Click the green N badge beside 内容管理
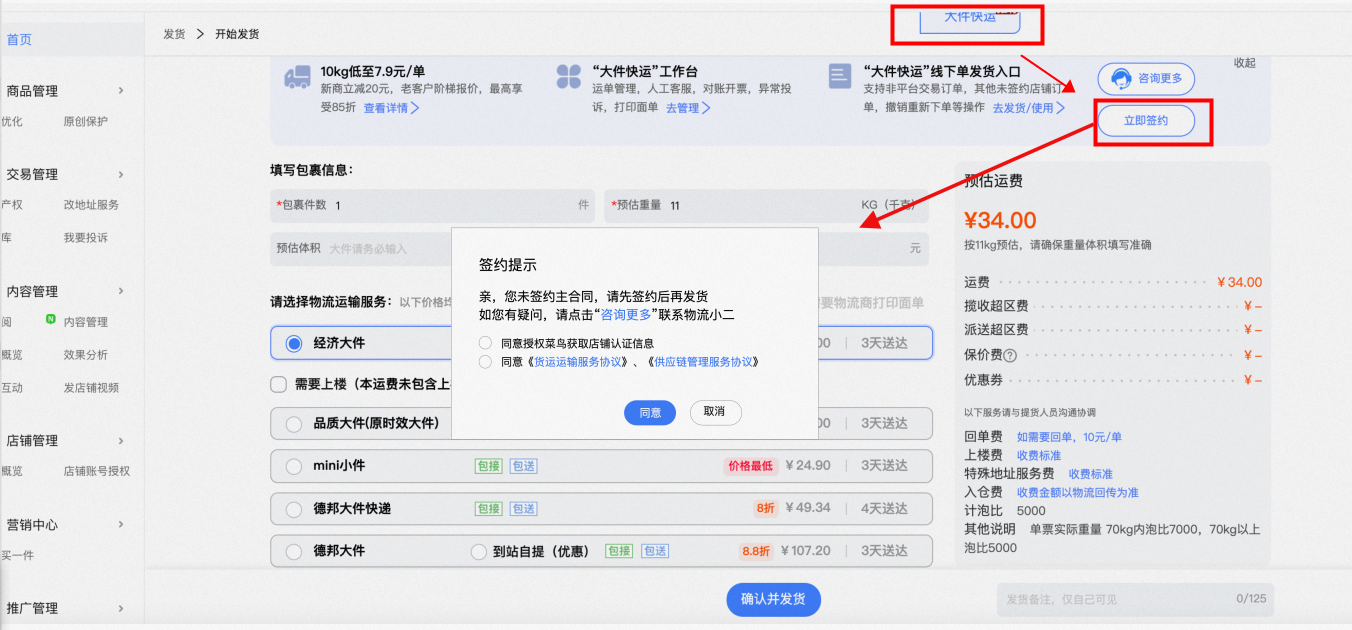Viewport: 1352px width, 630px height. (50, 320)
